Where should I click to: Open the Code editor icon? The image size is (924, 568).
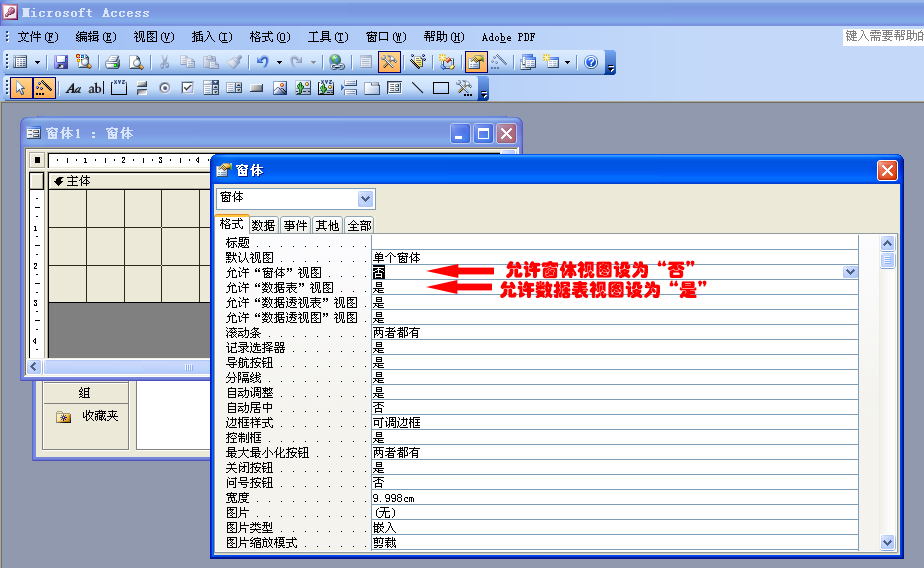(447, 62)
